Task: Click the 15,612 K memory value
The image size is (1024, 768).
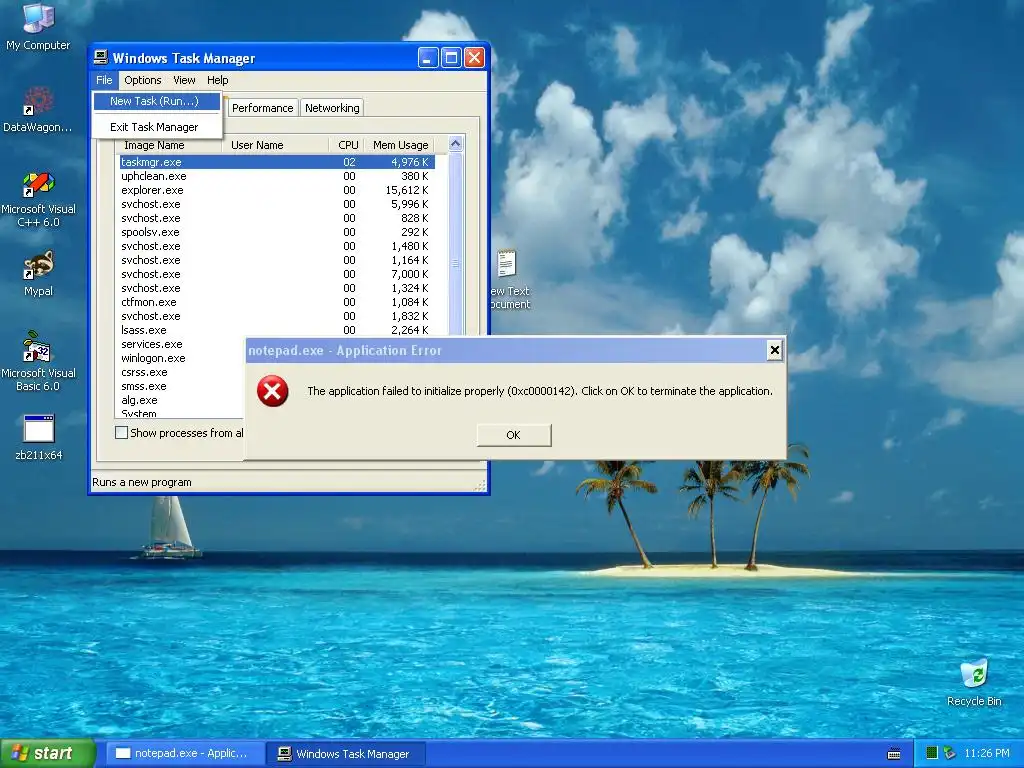Action: (x=407, y=190)
